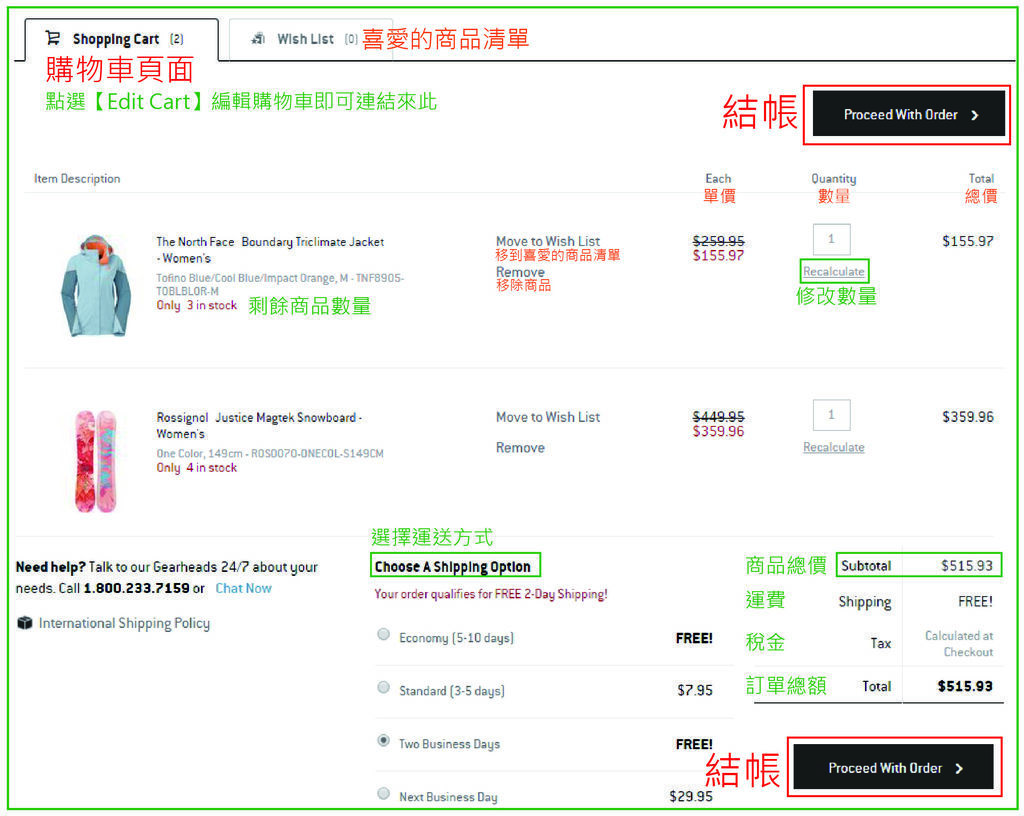This screenshot has height=816, width=1024.
Task: Click the Wish List tab icon
Action: (x=258, y=39)
